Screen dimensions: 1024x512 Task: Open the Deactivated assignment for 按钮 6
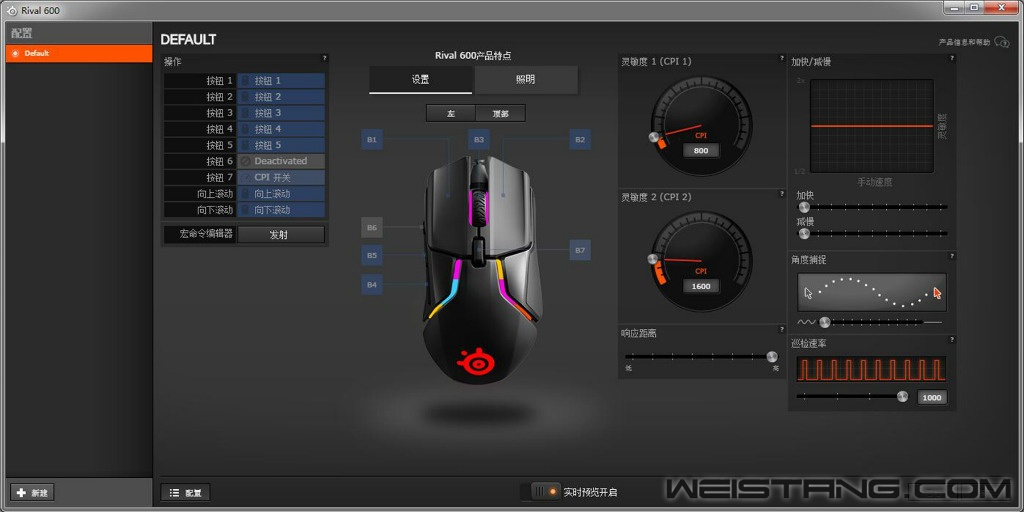tap(281, 161)
